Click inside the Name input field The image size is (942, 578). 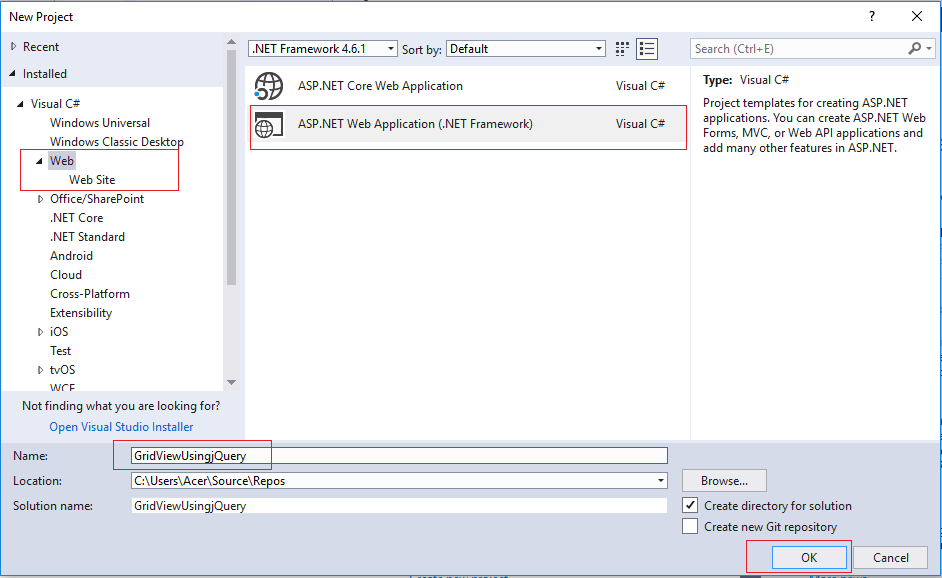point(300,455)
